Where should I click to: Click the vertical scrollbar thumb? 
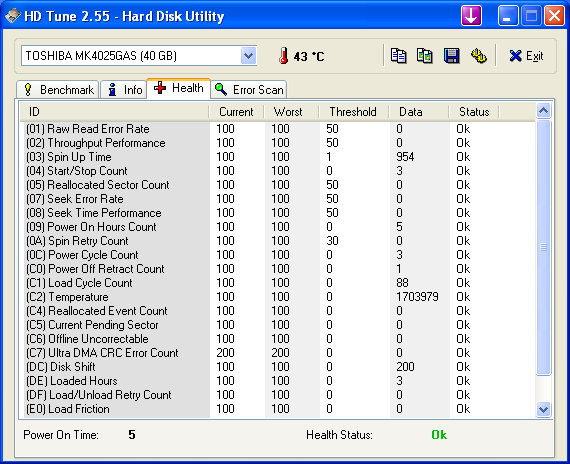click(x=543, y=247)
